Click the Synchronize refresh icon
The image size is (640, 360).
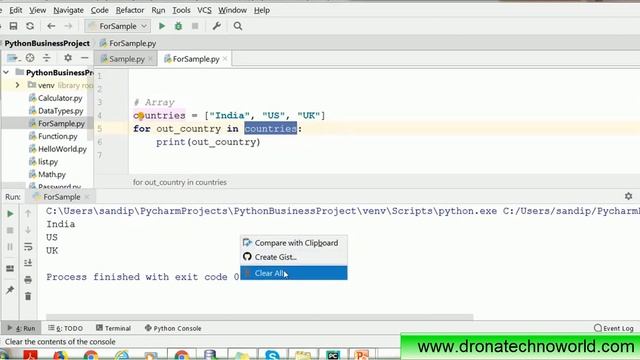tap(30, 26)
